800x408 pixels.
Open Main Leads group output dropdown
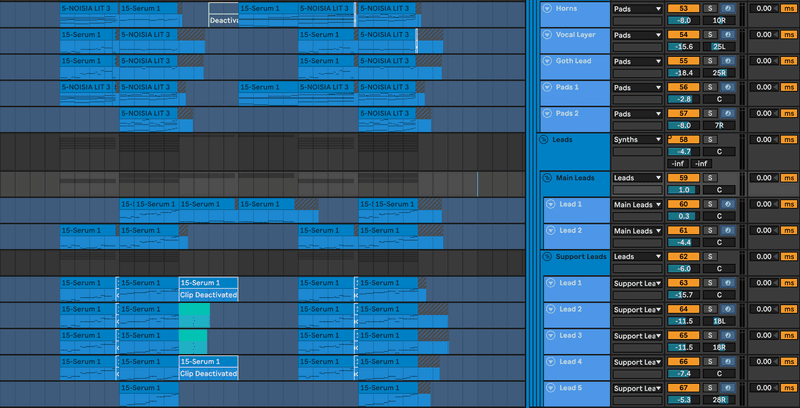pos(637,178)
